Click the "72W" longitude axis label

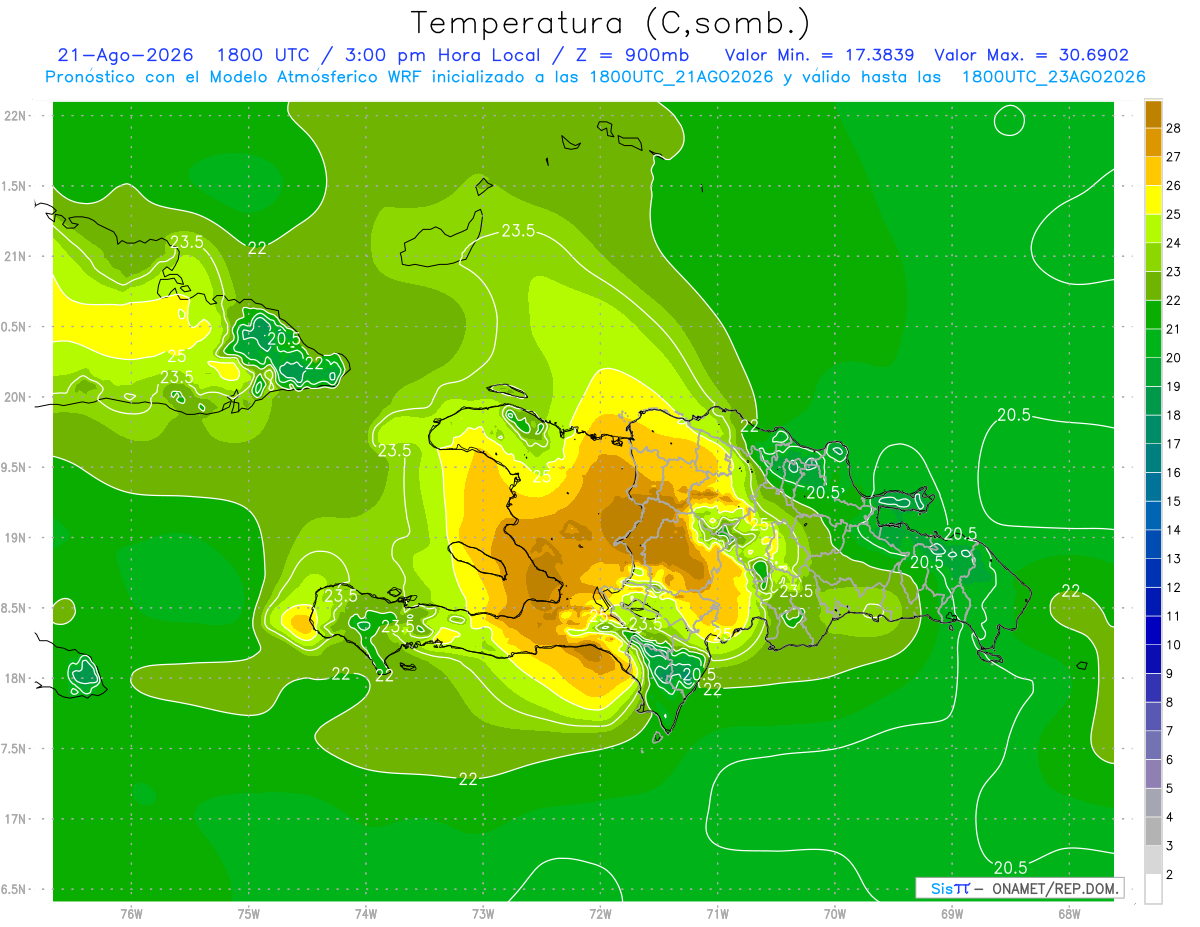pyautogui.click(x=600, y=914)
